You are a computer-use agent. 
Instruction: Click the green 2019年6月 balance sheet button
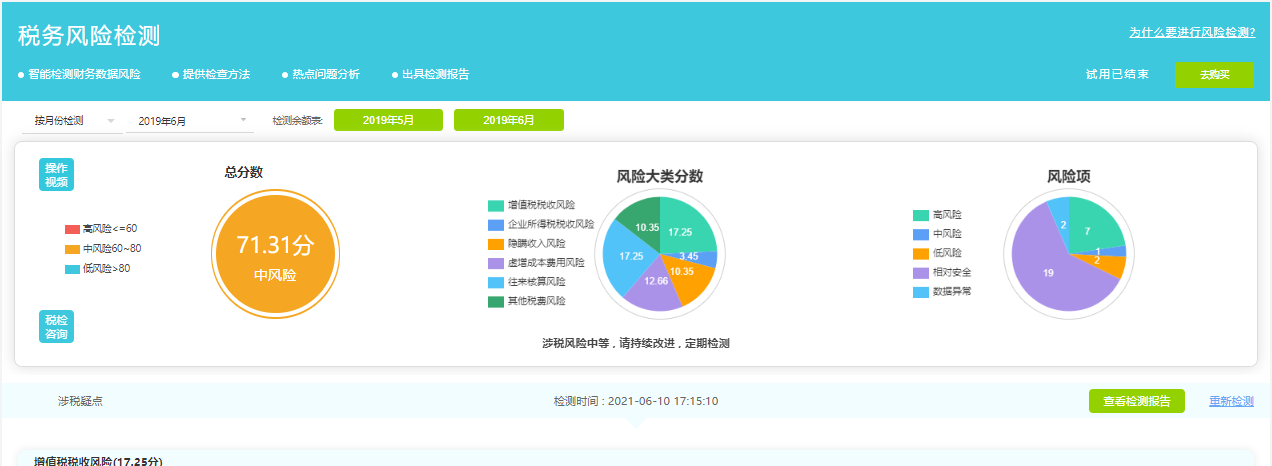pyautogui.click(x=508, y=120)
